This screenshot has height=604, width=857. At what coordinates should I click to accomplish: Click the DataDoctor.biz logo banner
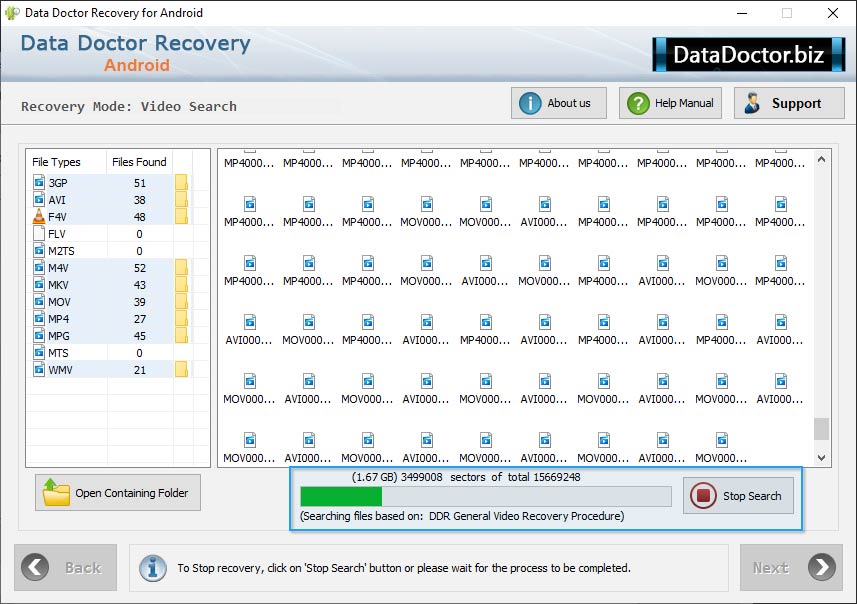(x=749, y=54)
